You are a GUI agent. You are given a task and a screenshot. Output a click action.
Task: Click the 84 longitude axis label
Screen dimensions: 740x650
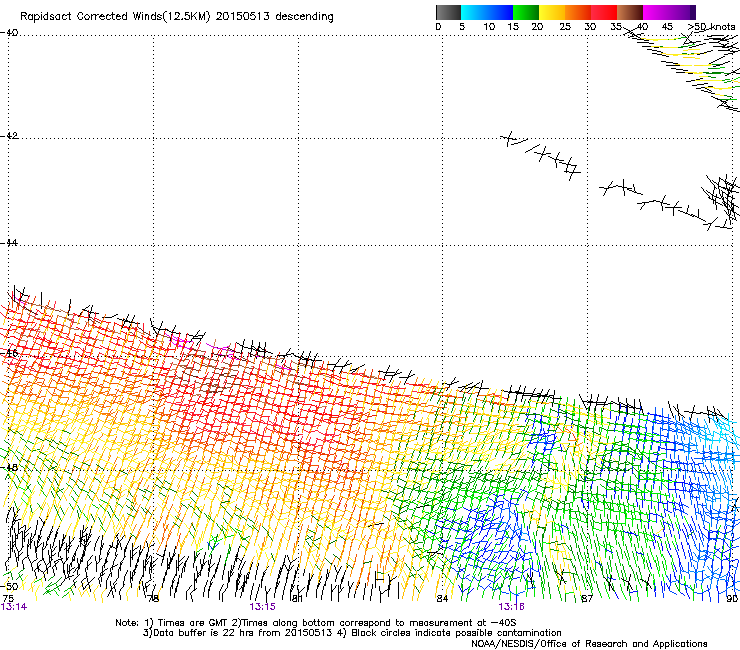coord(442,599)
